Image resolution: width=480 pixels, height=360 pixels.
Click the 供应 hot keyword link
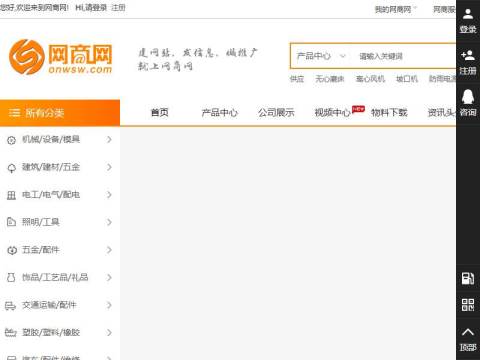297,79
